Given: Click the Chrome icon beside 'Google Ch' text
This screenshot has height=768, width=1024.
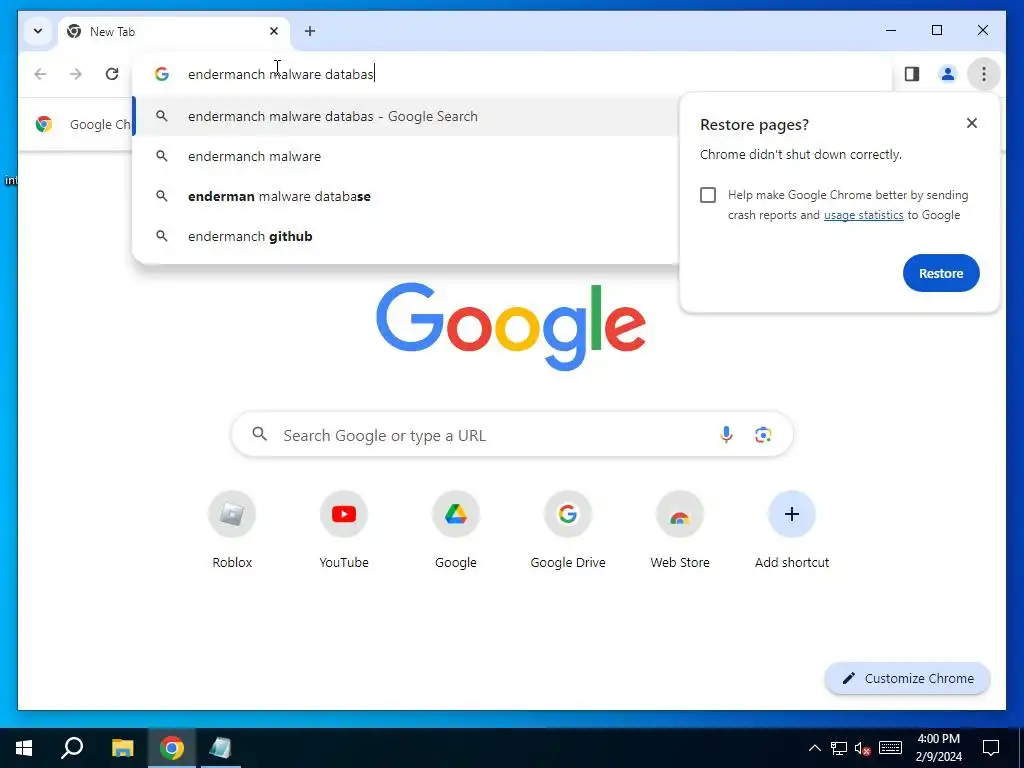Looking at the screenshot, I should (x=44, y=124).
